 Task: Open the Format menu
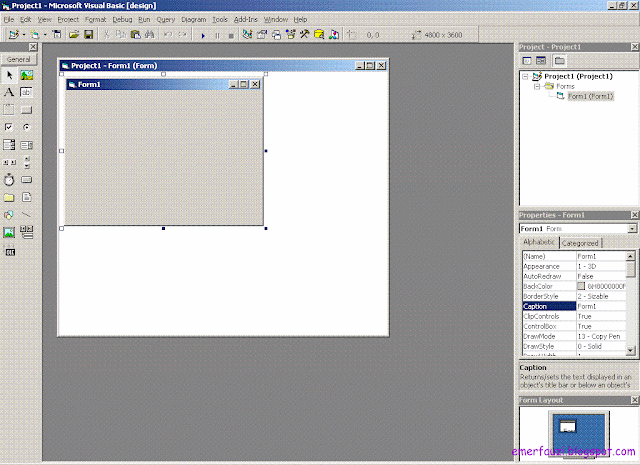(96, 19)
